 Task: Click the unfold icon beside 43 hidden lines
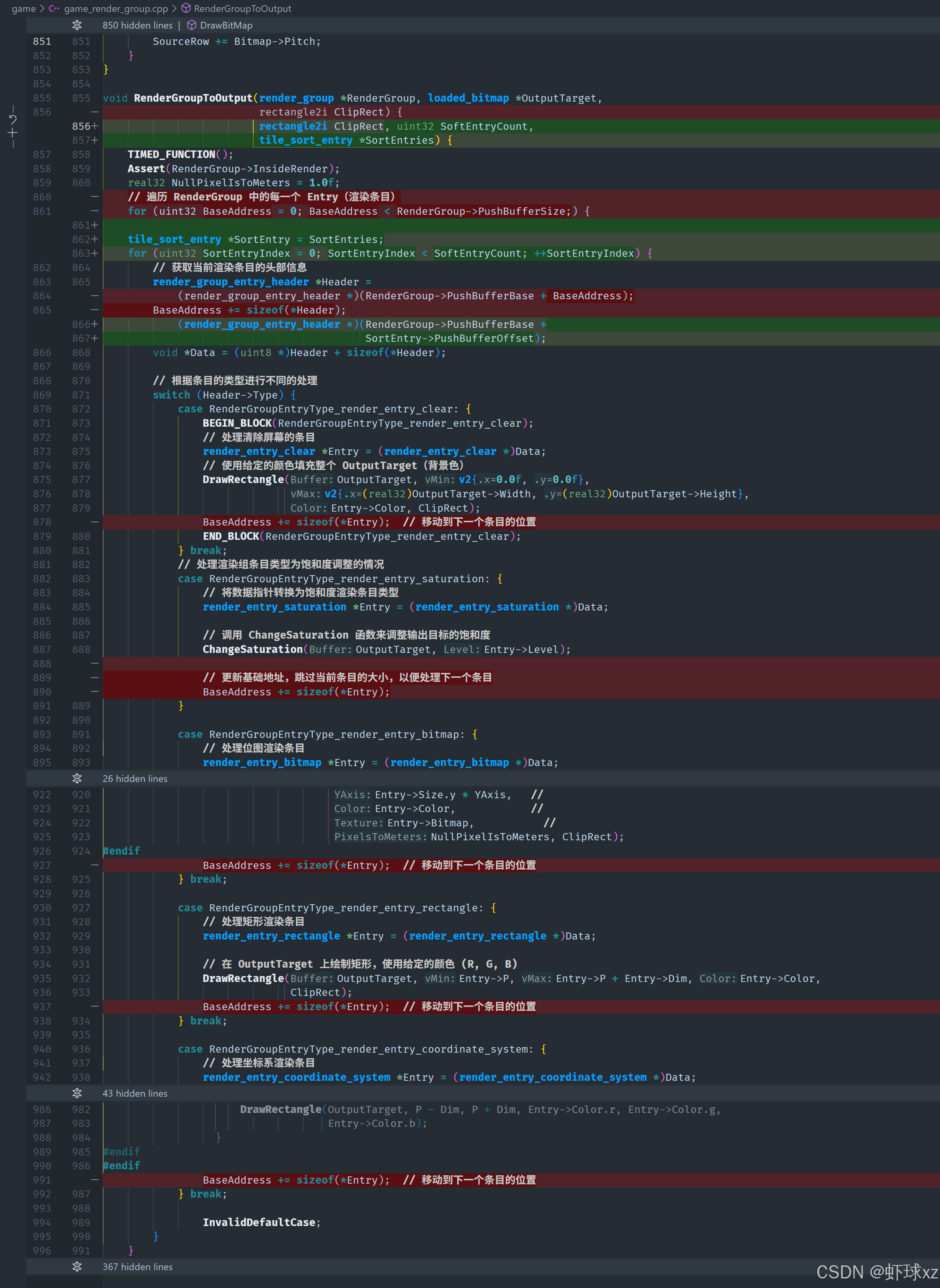click(77, 1093)
